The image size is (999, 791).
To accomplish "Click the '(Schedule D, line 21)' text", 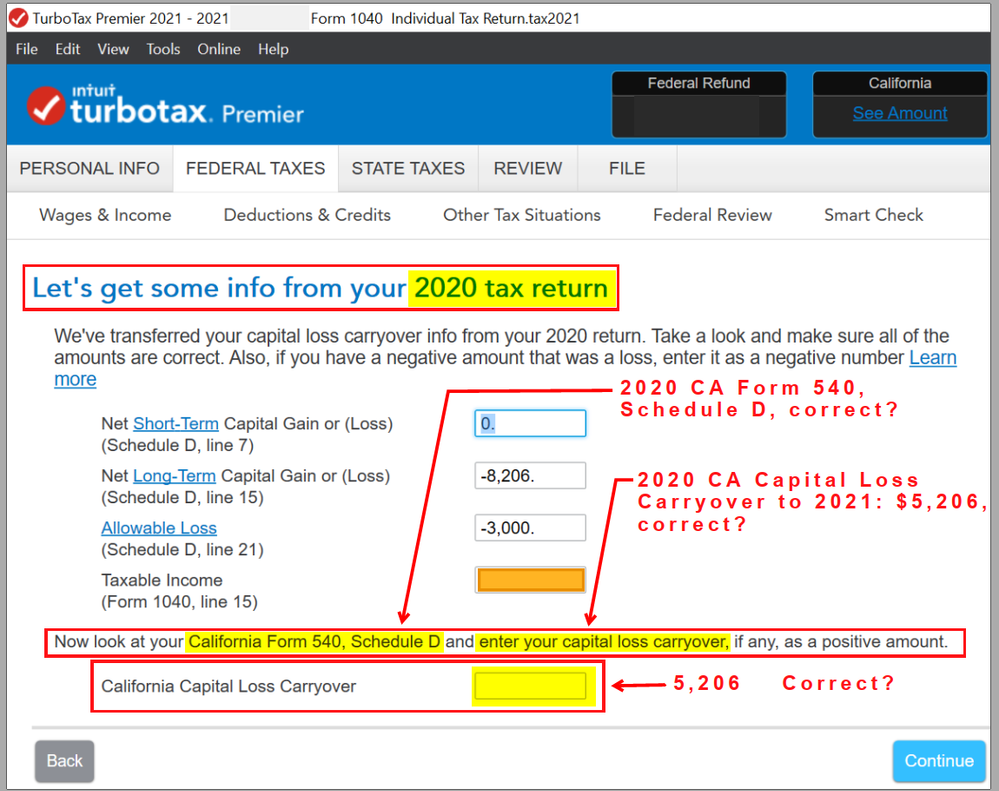I will point(182,550).
